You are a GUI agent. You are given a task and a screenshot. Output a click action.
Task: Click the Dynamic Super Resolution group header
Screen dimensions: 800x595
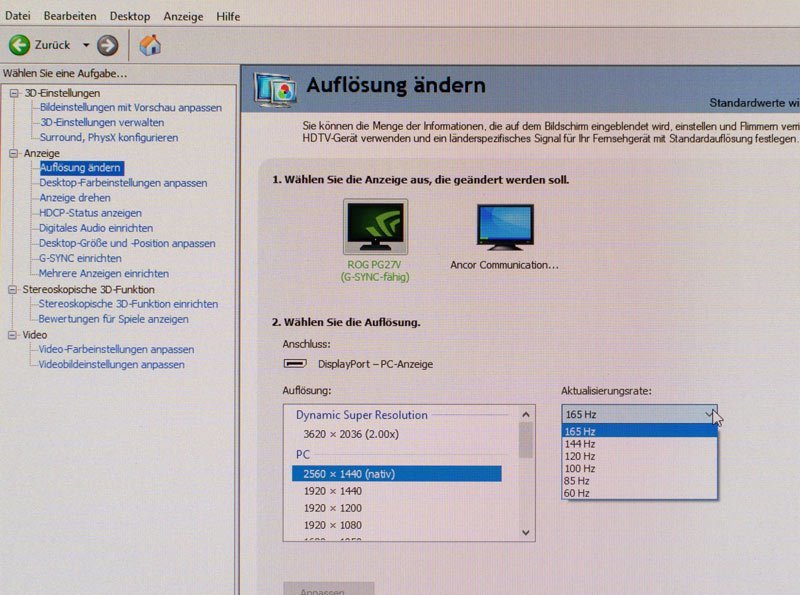point(362,415)
